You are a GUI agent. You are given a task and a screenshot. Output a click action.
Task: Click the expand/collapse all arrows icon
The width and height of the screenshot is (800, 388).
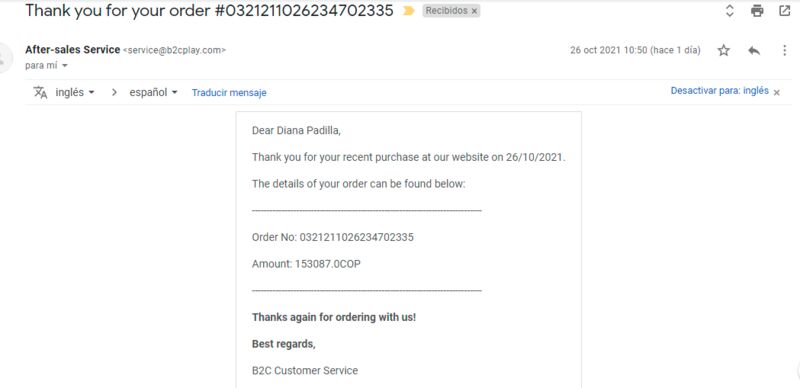[x=730, y=11]
